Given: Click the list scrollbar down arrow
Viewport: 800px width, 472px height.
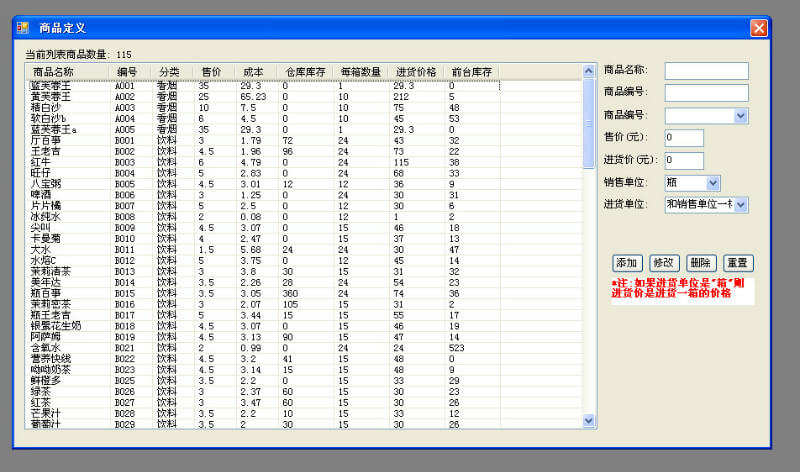Looking at the screenshot, I should [x=589, y=421].
